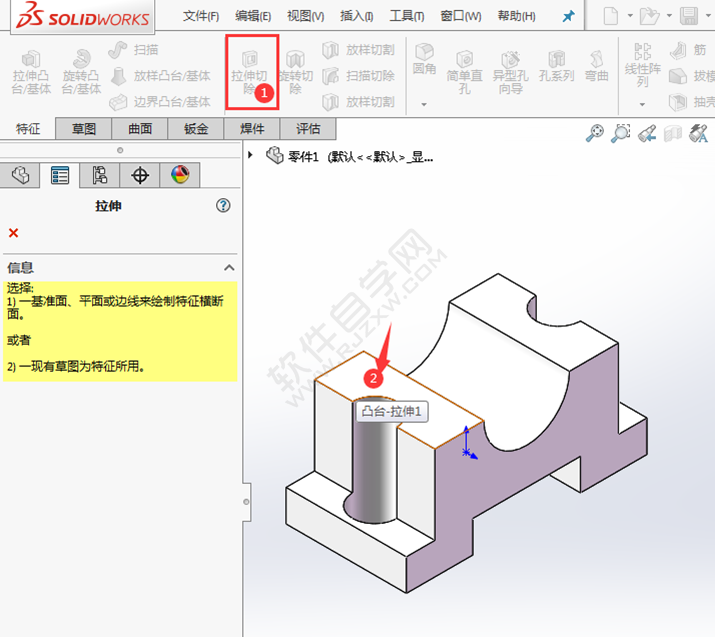Collapse the 信息 section chevron
Viewport: 715px width, 637px height.
pyautogui.click(x=229, y=268)
